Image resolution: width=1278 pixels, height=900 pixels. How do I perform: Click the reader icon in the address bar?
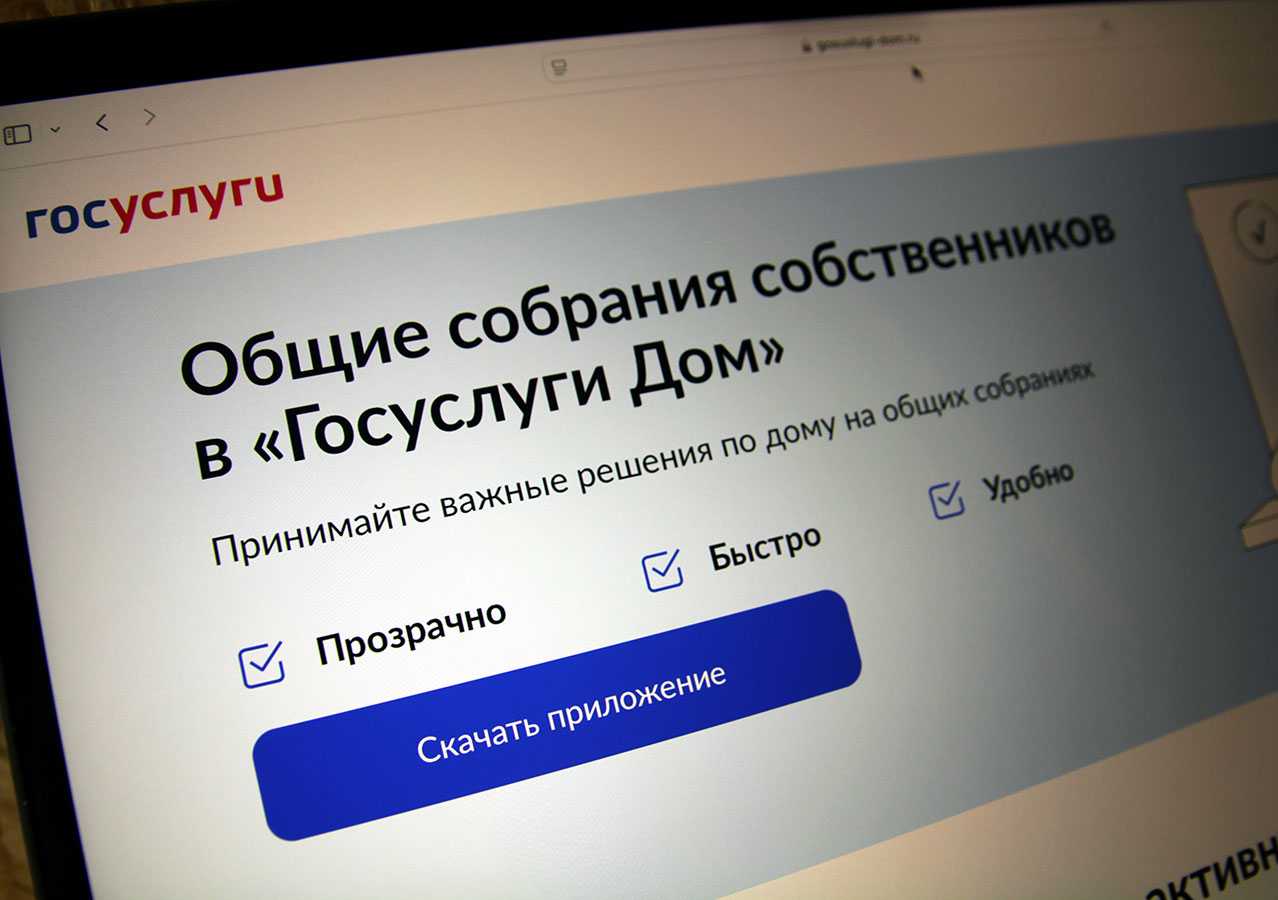tap(560, 66)
